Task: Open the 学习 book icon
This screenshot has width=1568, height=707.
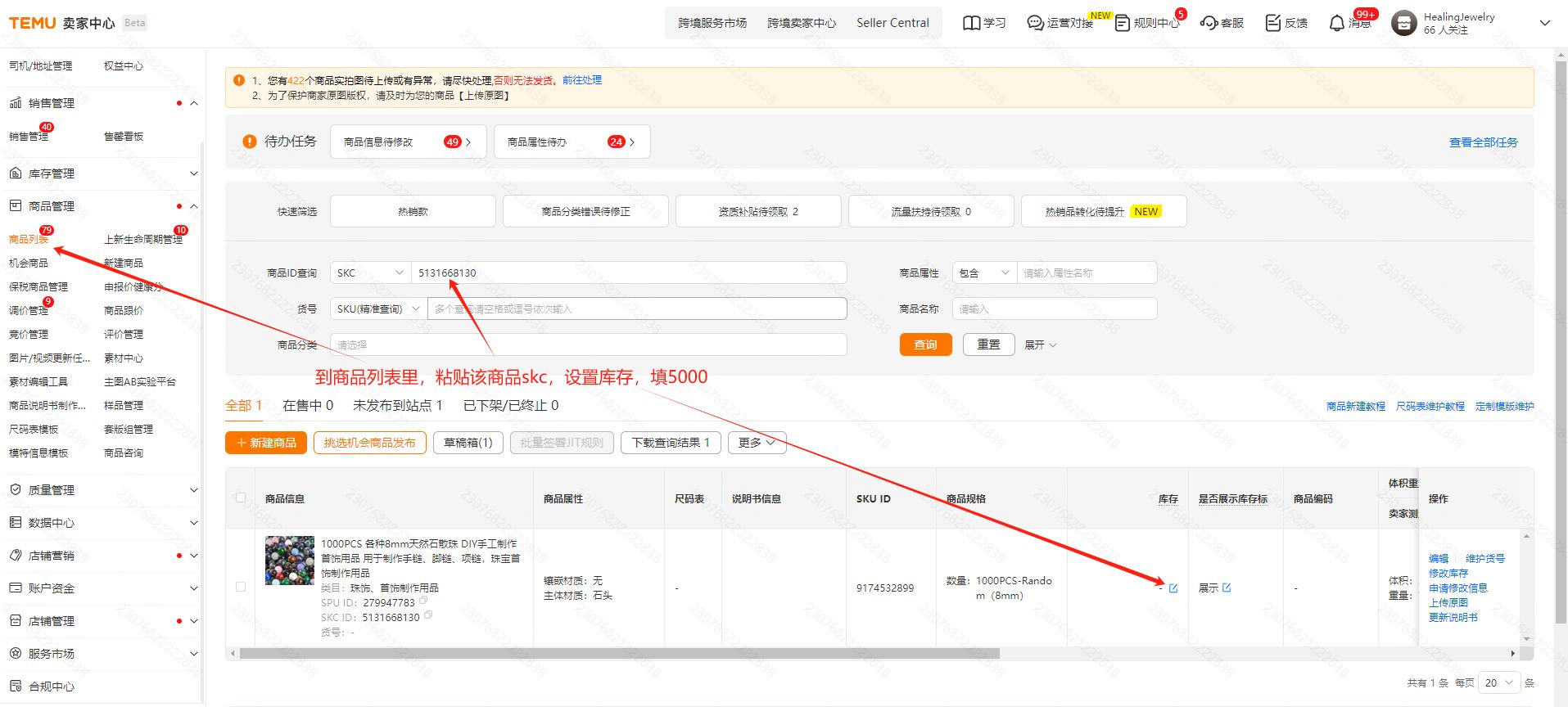Action: [x=971, y=23]
